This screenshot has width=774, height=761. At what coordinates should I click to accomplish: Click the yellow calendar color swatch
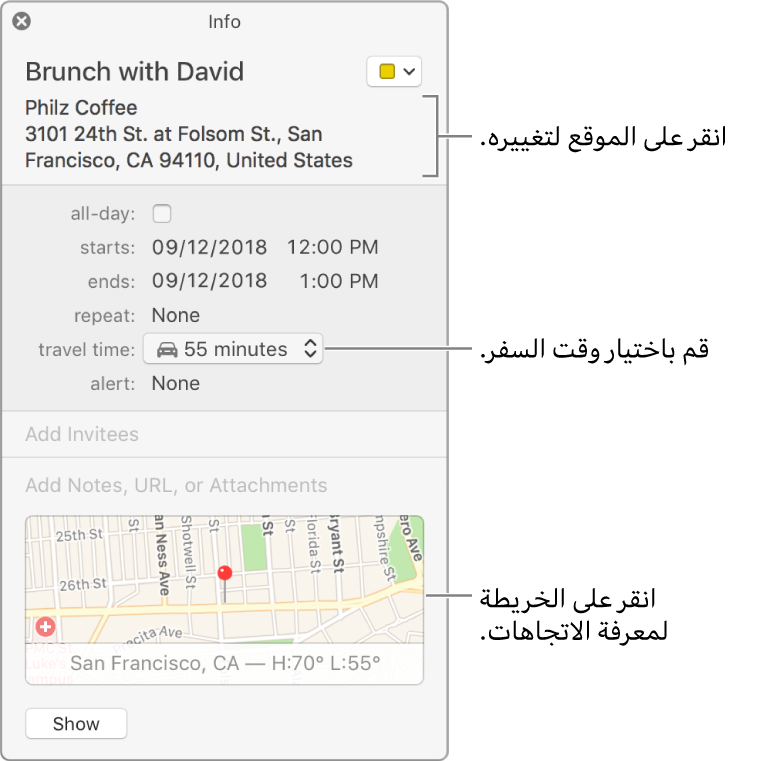coord(387,72)
